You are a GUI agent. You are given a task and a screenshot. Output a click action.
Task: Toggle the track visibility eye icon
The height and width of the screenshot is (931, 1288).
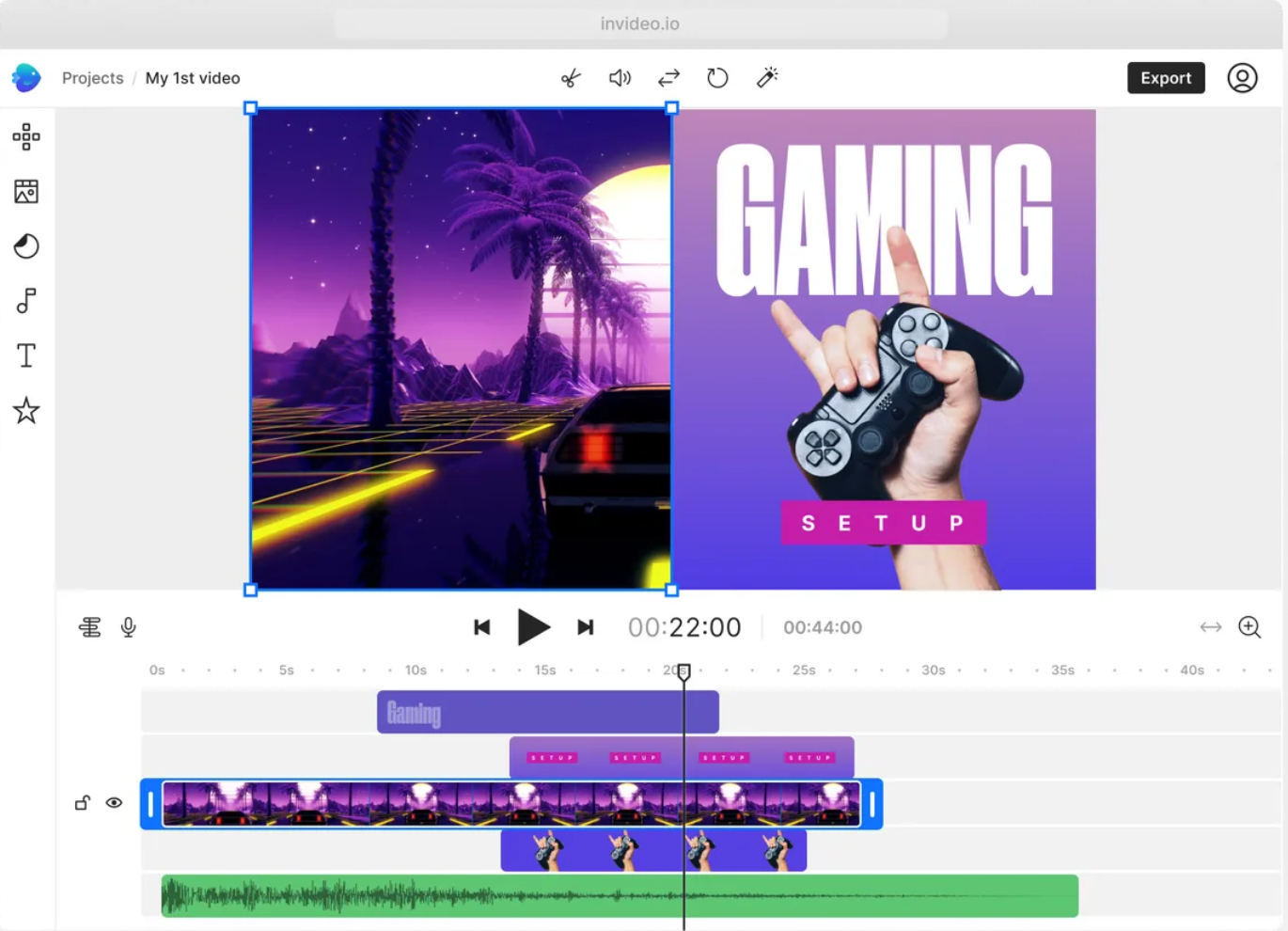tap(114, 803)
